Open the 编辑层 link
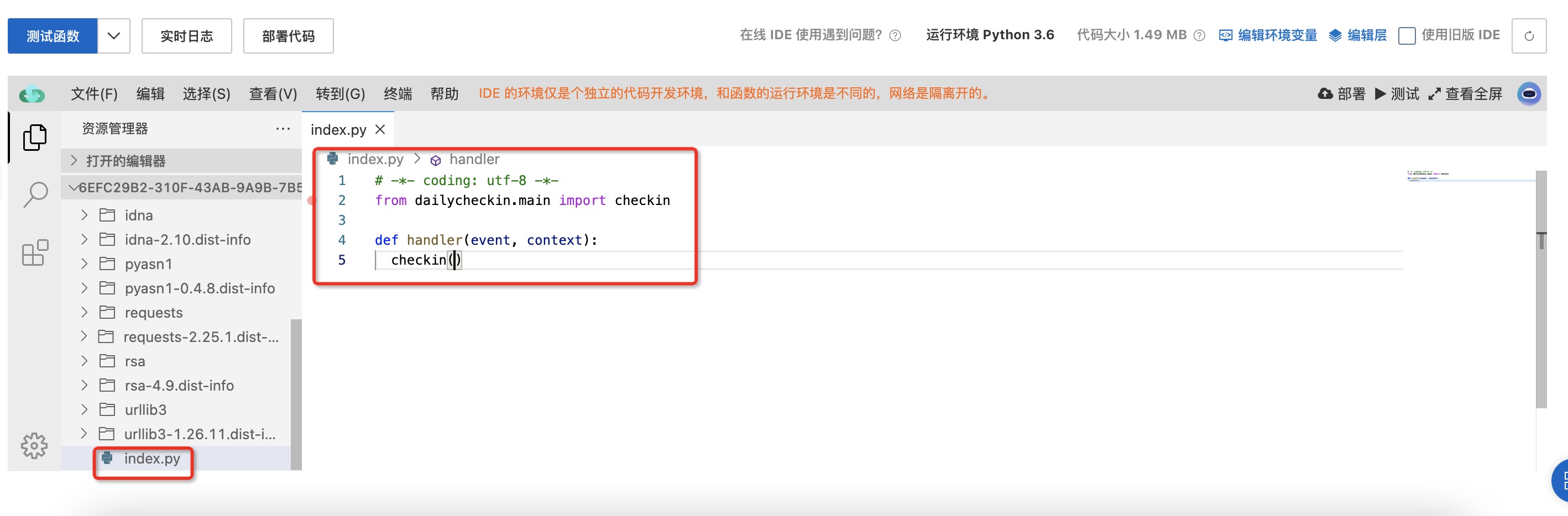1568x516 pixels. pyautogui.click(x=1357, y=35)
